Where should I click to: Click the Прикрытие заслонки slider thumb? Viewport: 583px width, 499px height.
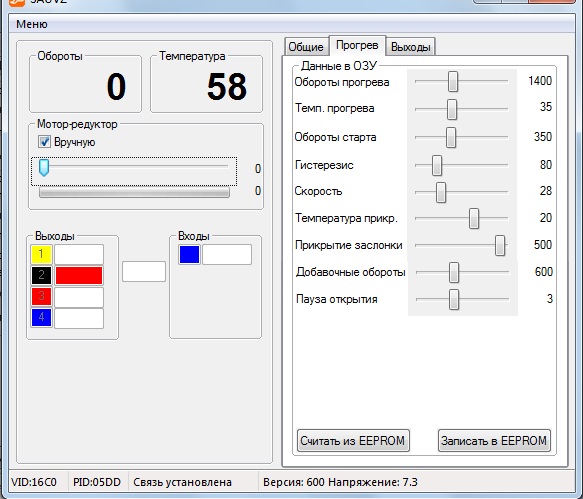click(x=500, y=245)
